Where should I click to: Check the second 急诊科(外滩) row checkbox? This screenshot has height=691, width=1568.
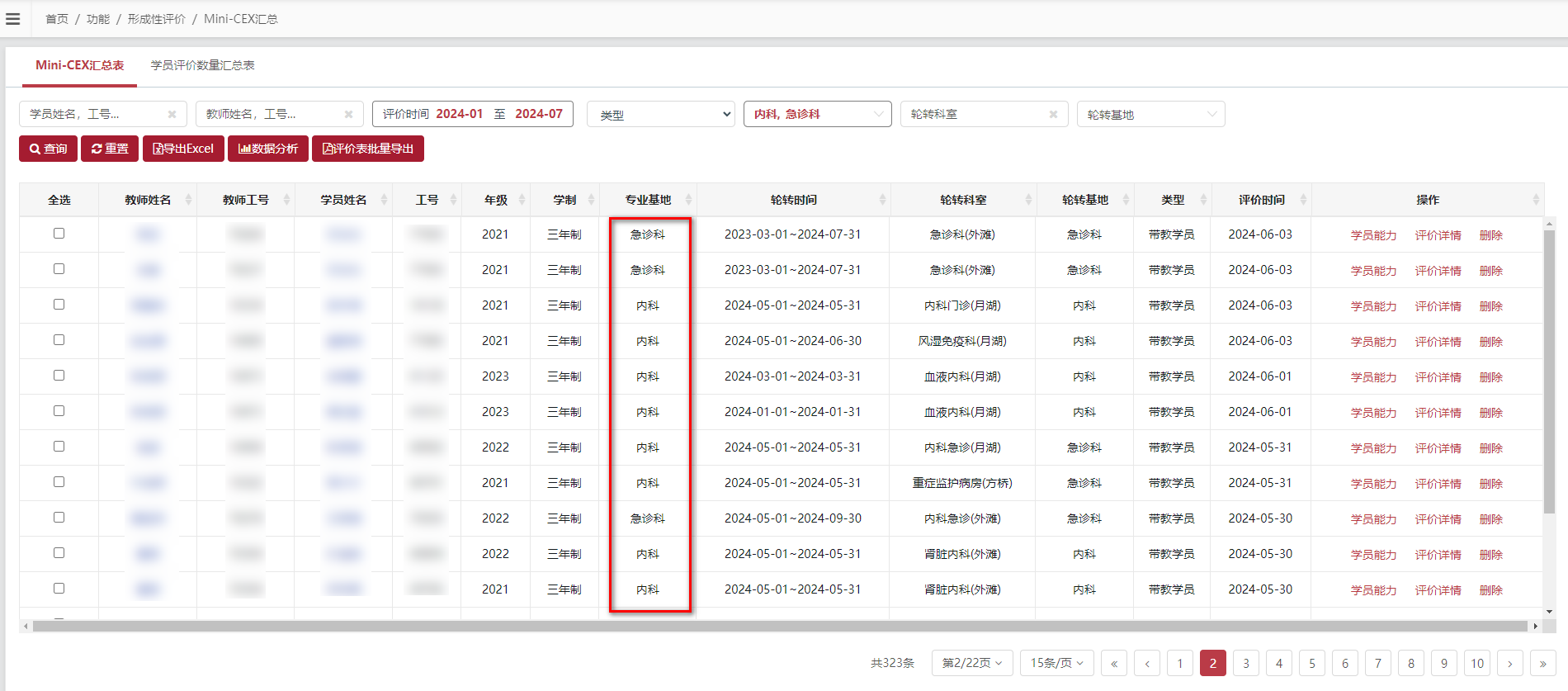[59, 269]
